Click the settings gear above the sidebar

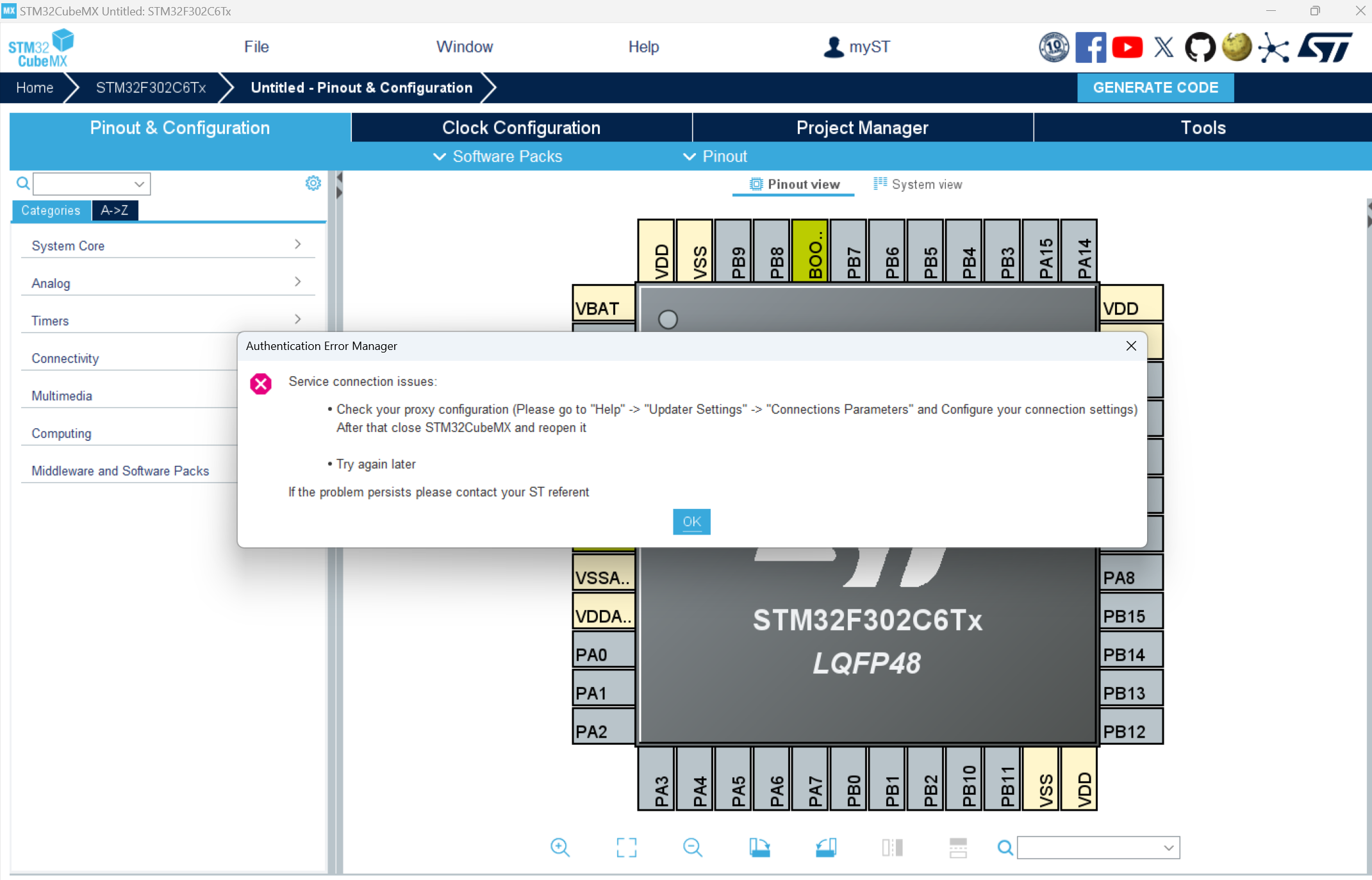[x=313, y=183]
